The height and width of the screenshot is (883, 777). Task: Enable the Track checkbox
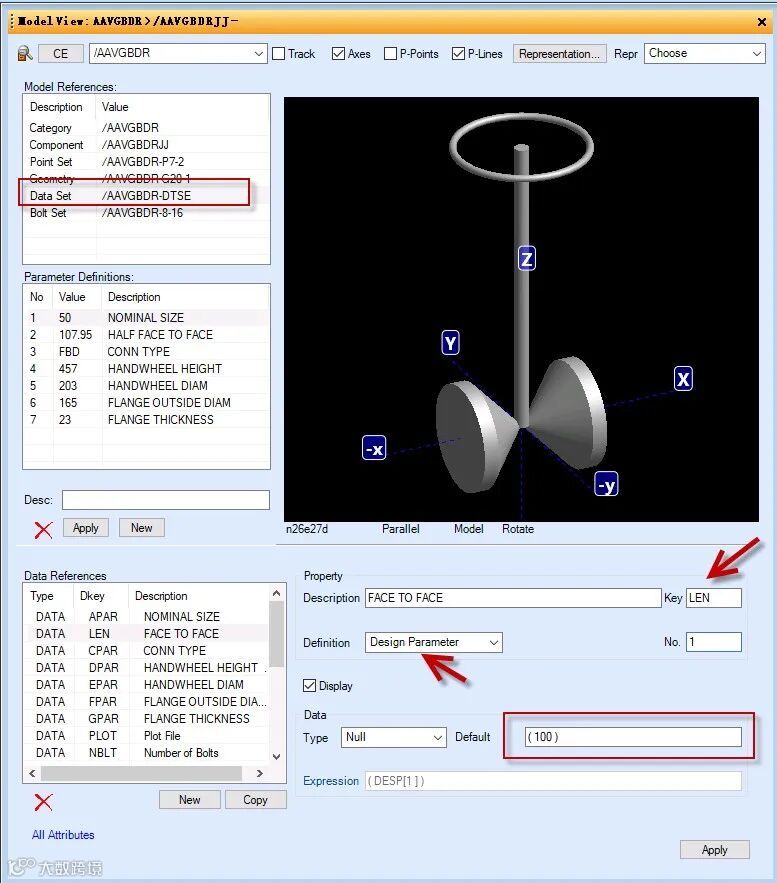[278, 53]
